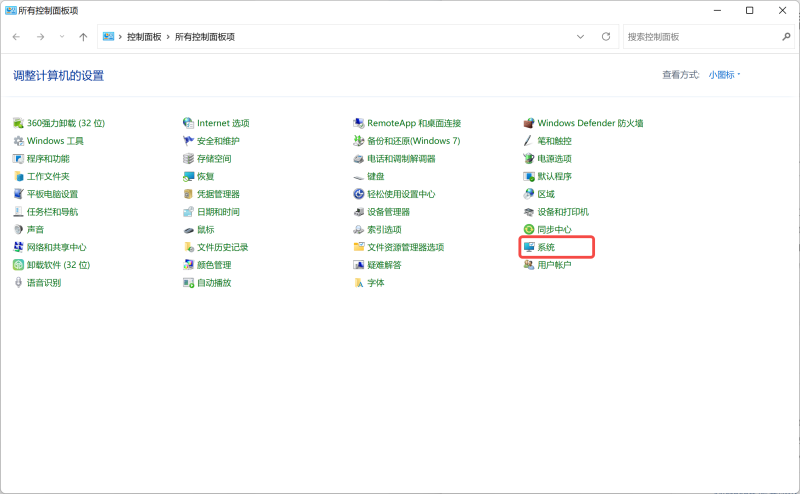Open the 默认程序 link
800x494 pixels.
[x=554, y=177]
